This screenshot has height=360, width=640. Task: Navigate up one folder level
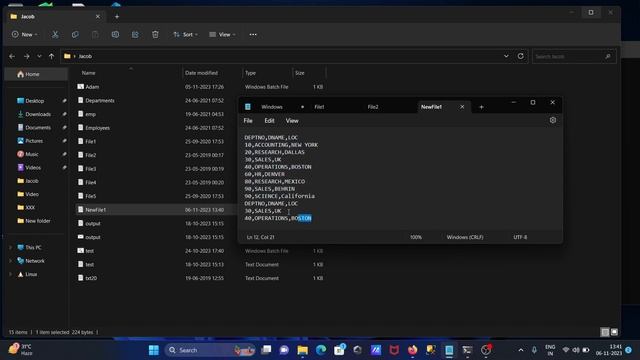click(x=51, y=56)
